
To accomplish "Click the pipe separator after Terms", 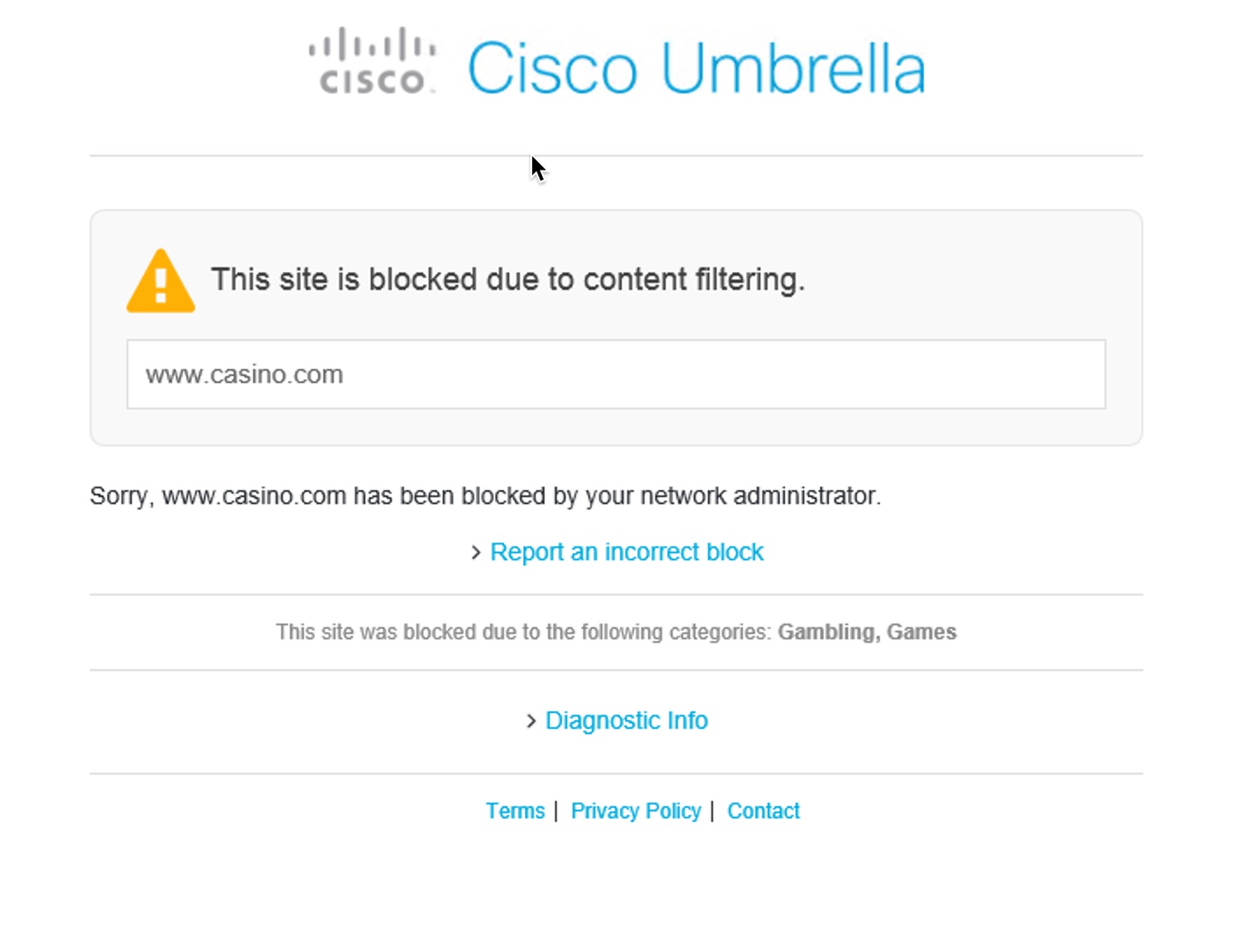I will click(556, 811).
